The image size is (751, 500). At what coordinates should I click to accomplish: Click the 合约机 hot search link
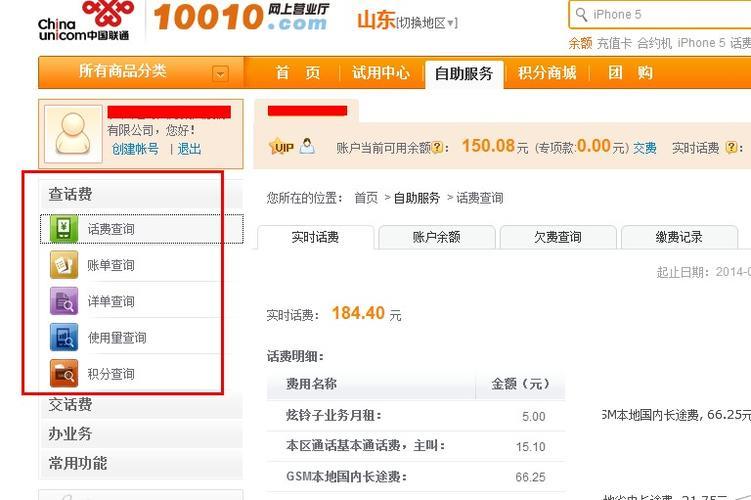(655, 43)
